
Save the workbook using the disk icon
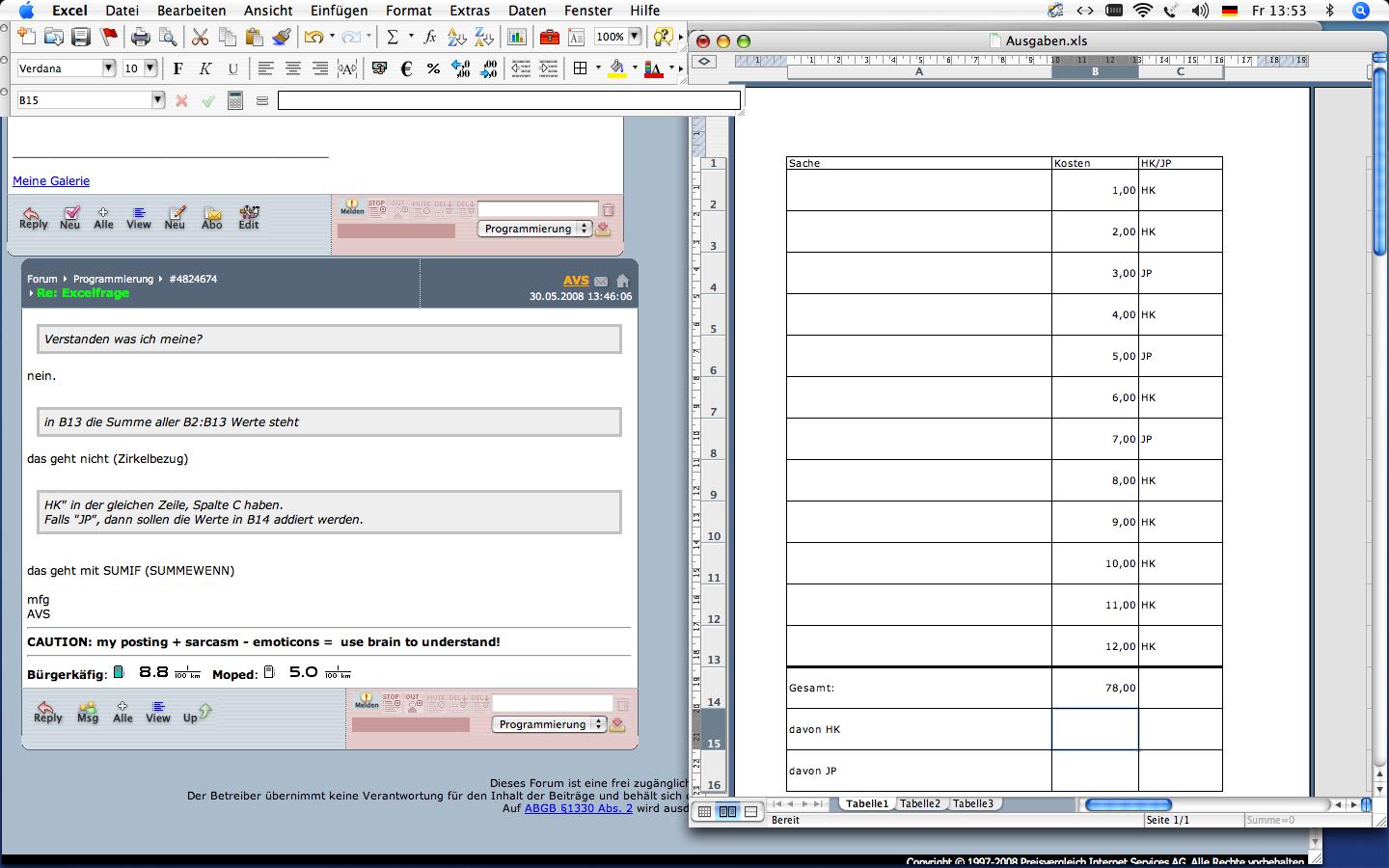81,37
